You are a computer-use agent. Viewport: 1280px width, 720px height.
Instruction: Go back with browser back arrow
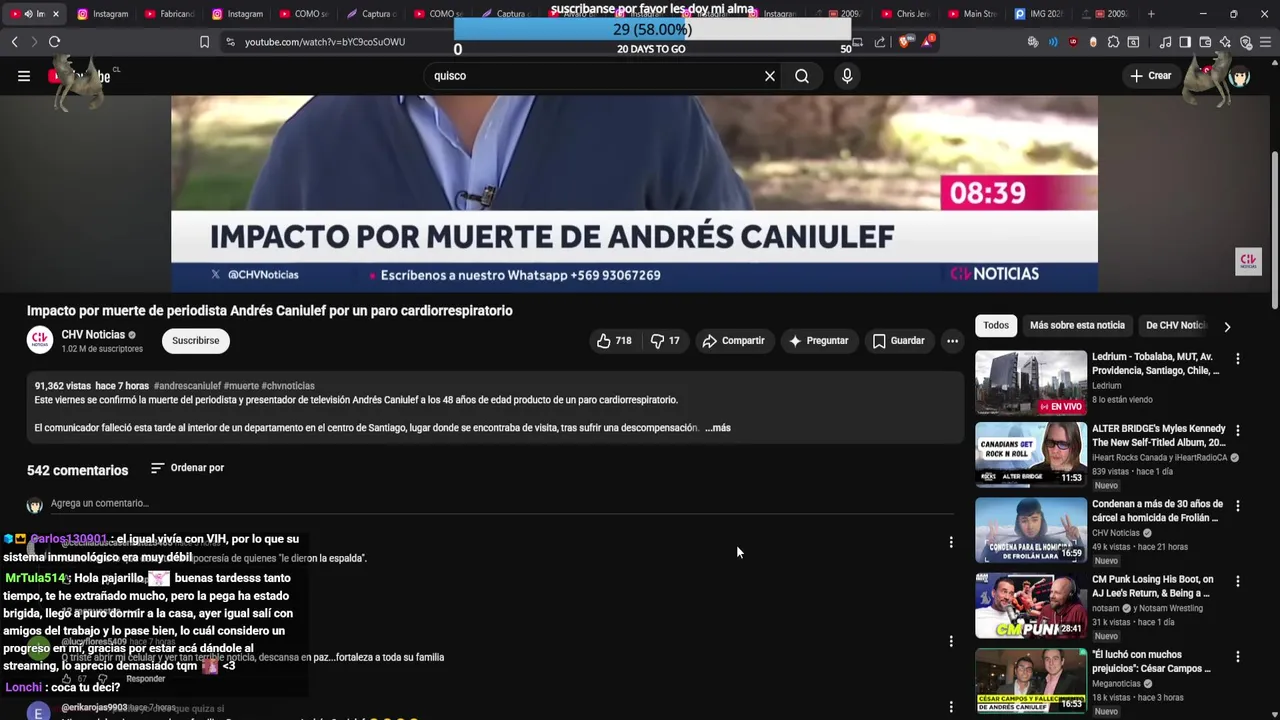coord(14,42)
